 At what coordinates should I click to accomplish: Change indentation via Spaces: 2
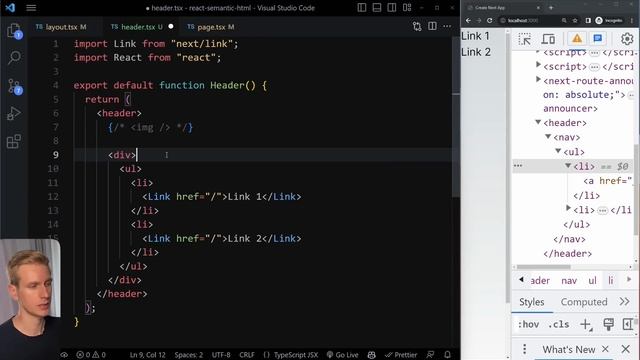tap(189, 355)
